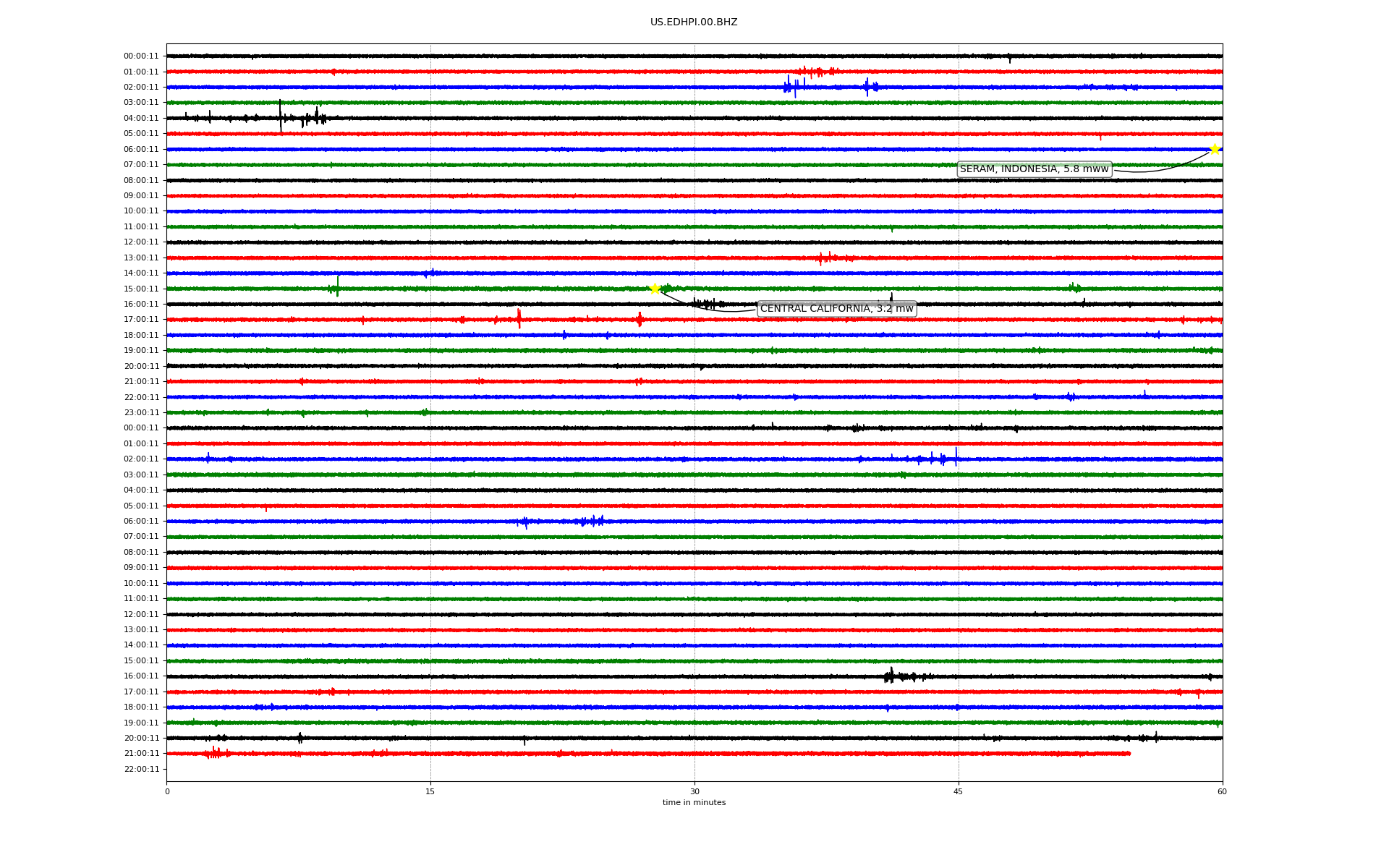Click the 0 tick on the x-axis
This screenshot has height=868, width=1389.
[167, 791]
